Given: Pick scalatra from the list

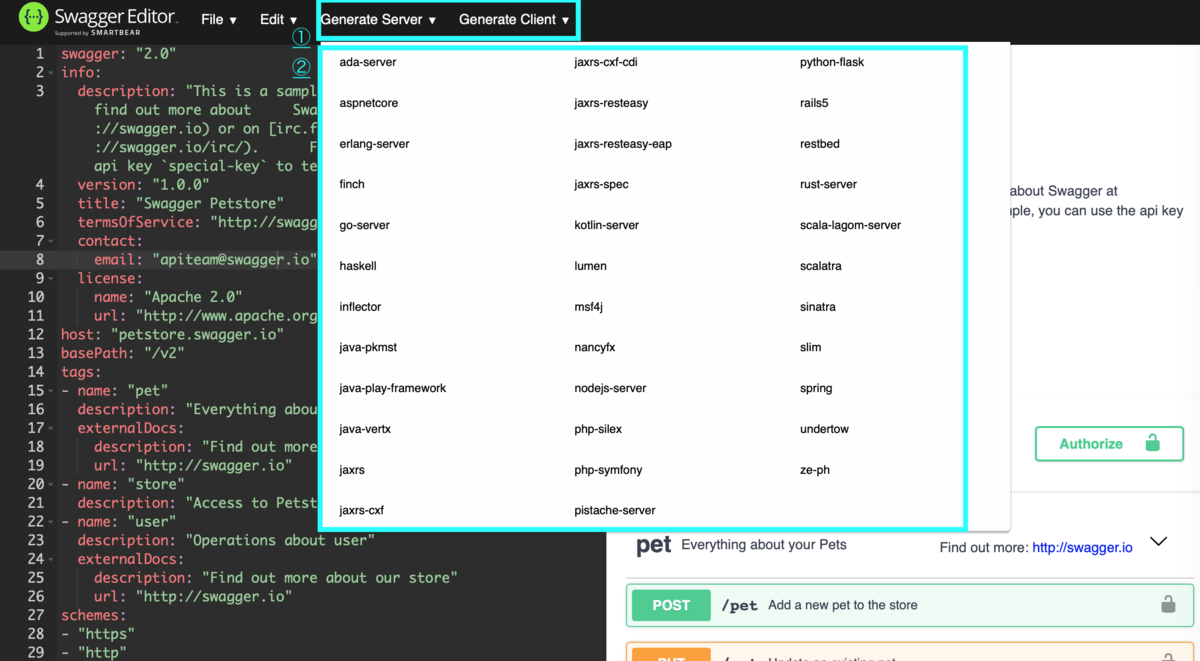Looking at the screenshot, I should click(821, 266).
